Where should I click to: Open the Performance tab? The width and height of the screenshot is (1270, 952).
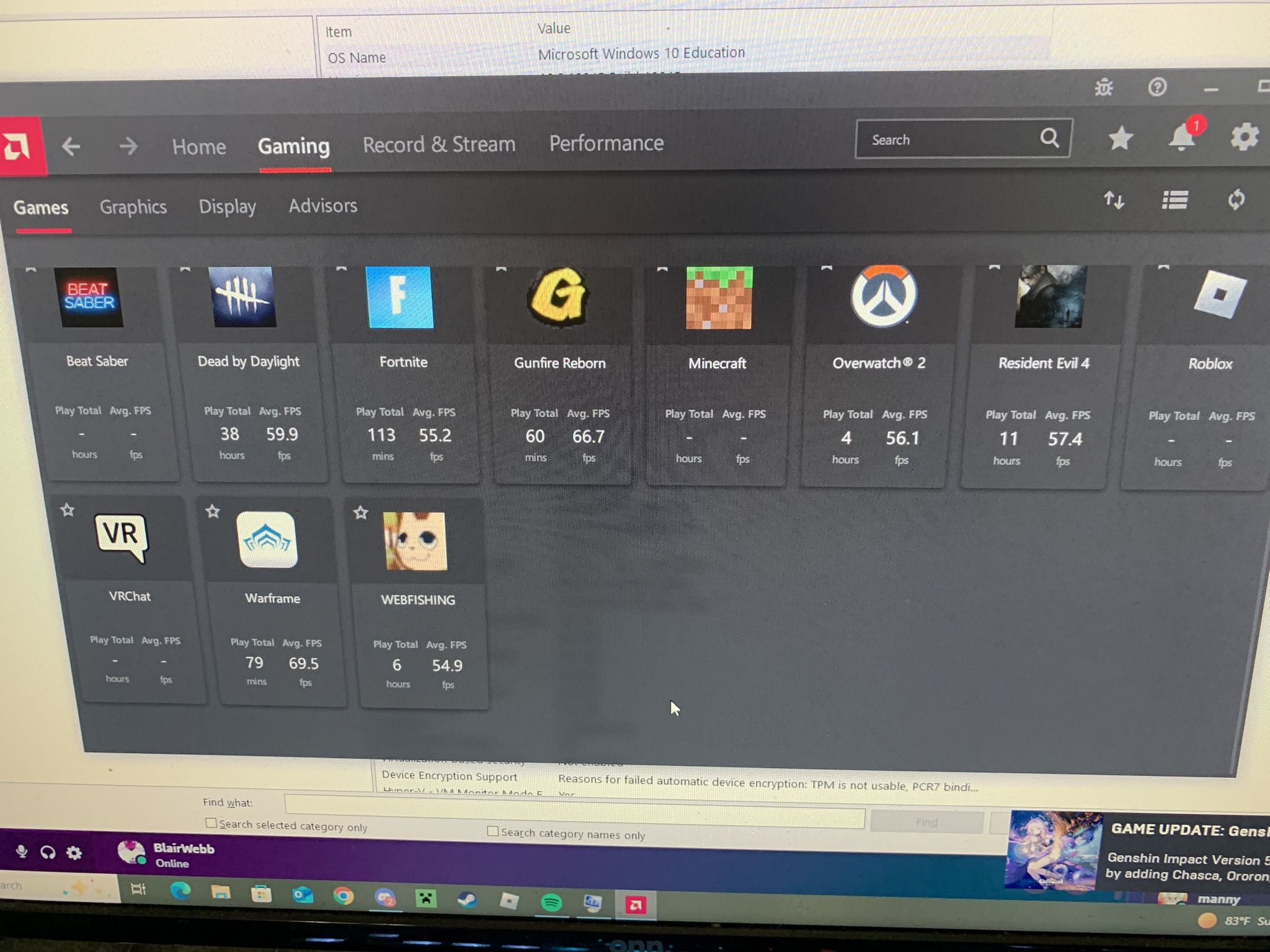click(606, 143)
